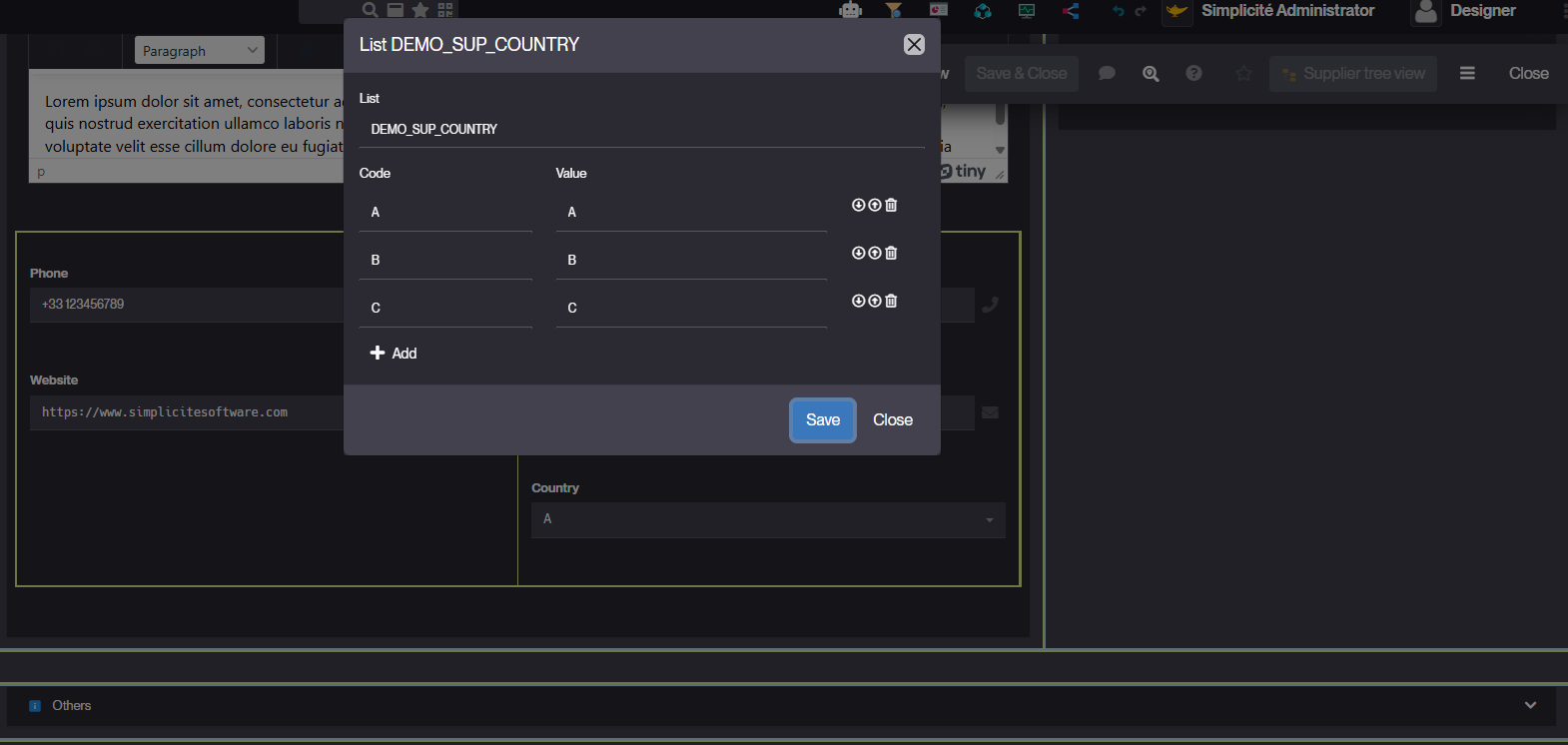Click the editor scrollbar down arrow
Screen dimensions: 1568x745
tap(1000, 150)
